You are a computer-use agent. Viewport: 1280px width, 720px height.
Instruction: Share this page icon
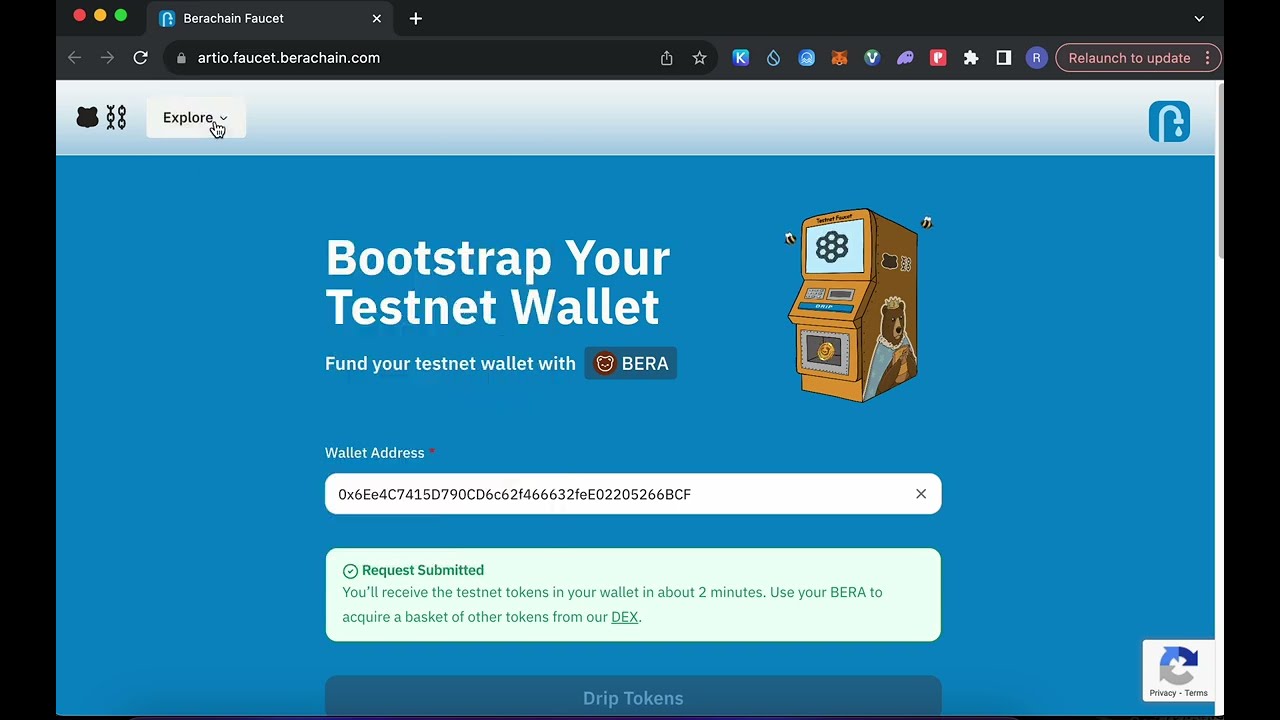tap(667, 58)
